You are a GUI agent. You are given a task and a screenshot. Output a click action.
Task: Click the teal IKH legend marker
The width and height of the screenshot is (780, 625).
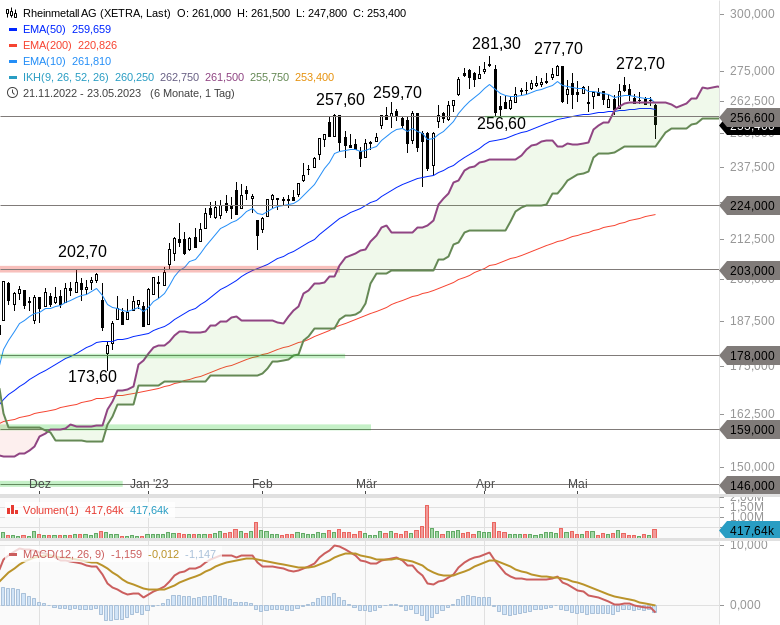tap(12, 77)
